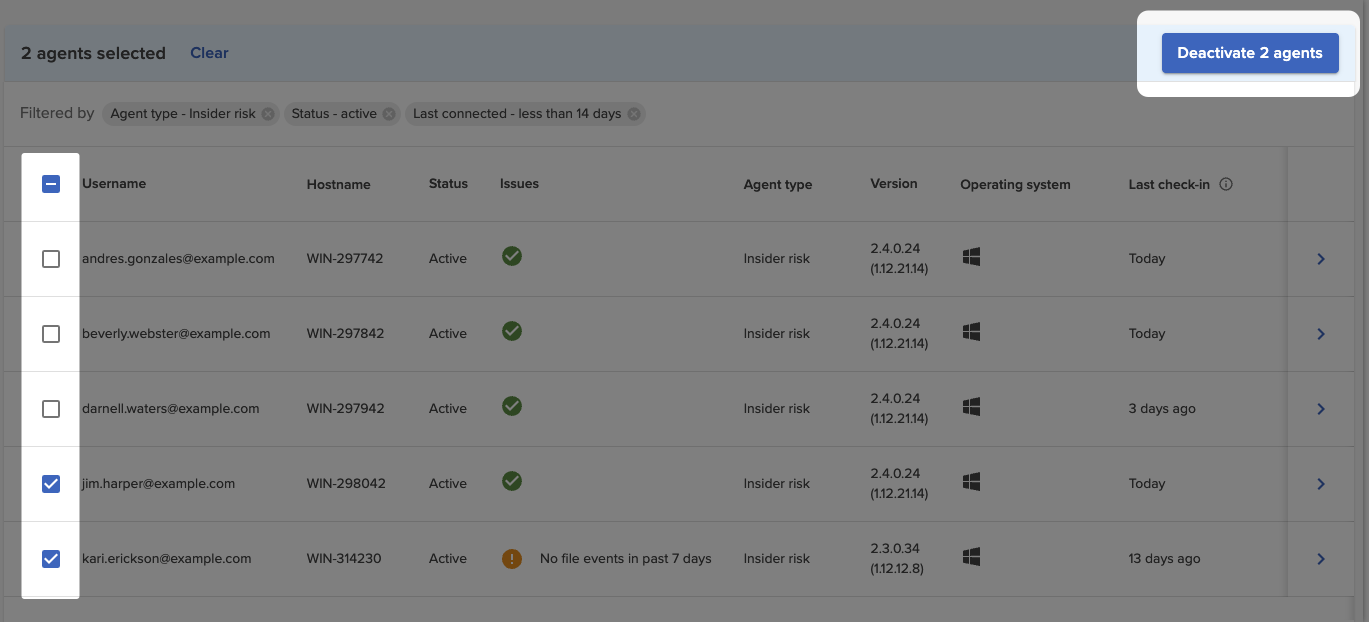Expand details for kari.erickson via row chevron
The image size is (1369, 622).
[1320, 558]
